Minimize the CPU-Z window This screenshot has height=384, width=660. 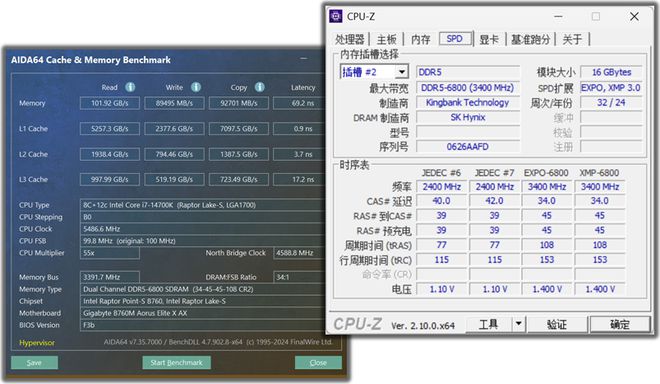coord(558,16)
